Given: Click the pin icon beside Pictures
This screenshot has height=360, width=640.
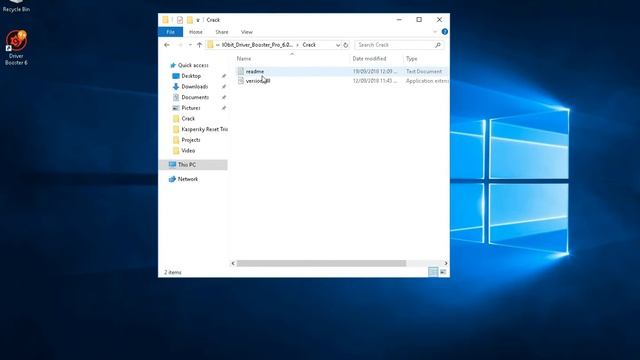Looking at the screenshot, I should point(224,108).
